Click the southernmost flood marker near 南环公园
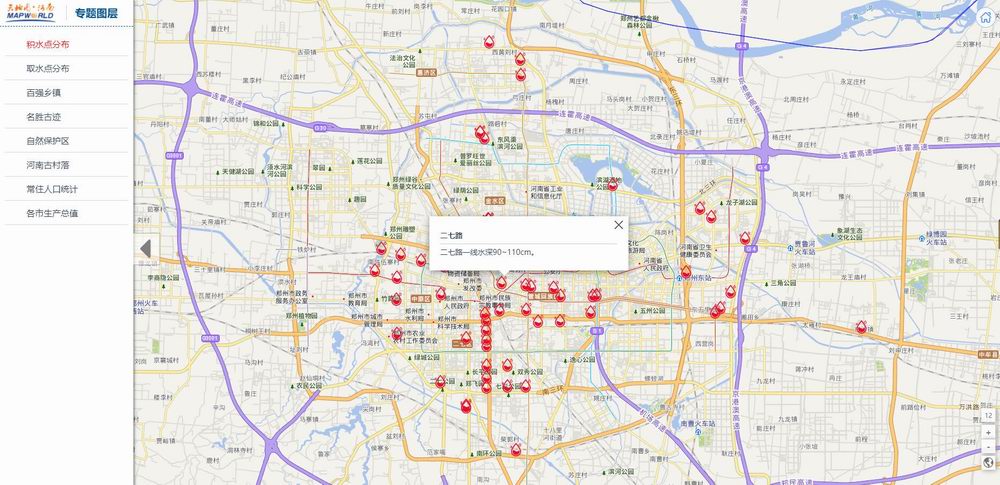The width and height of the screenshot is (1000, 485). coord(516,450)
